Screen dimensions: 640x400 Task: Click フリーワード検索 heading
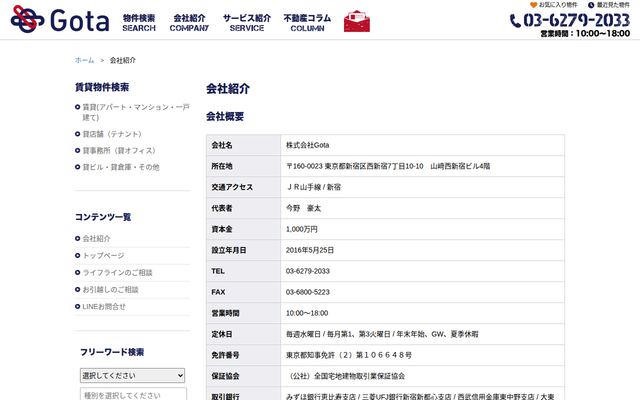tap(112, 352)
